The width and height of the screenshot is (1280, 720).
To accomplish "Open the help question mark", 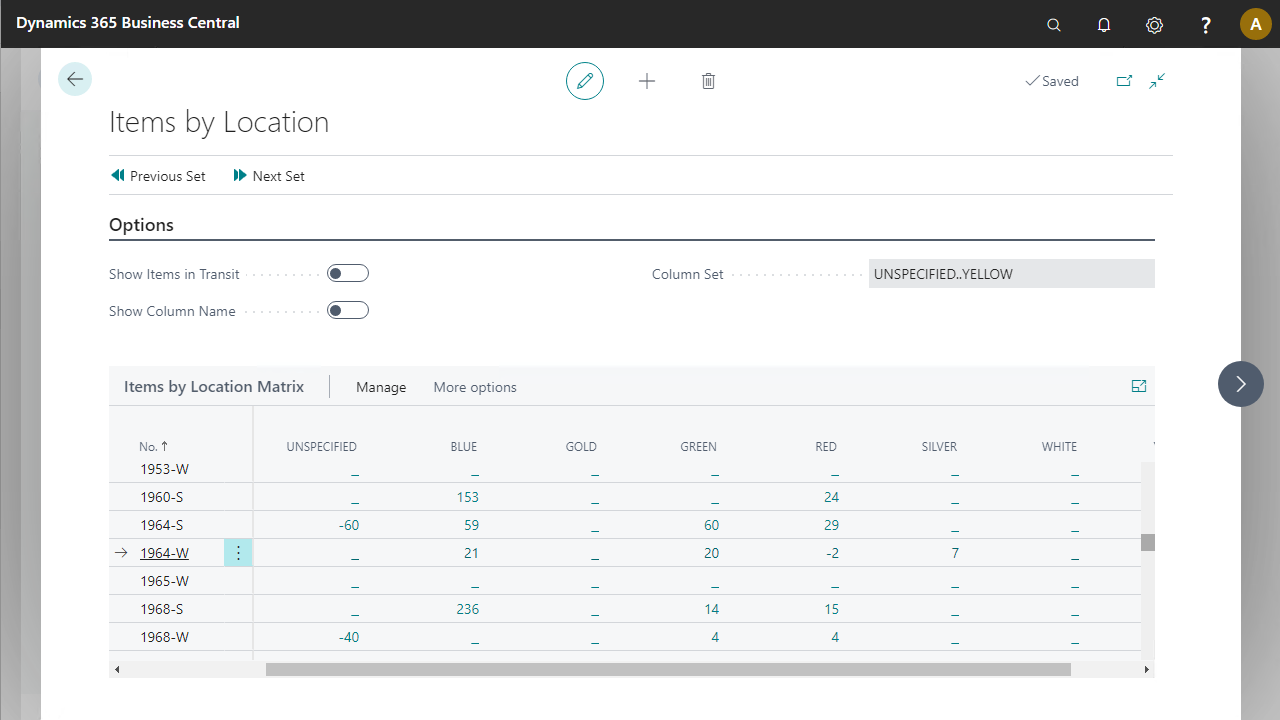I will [1206, 25].
